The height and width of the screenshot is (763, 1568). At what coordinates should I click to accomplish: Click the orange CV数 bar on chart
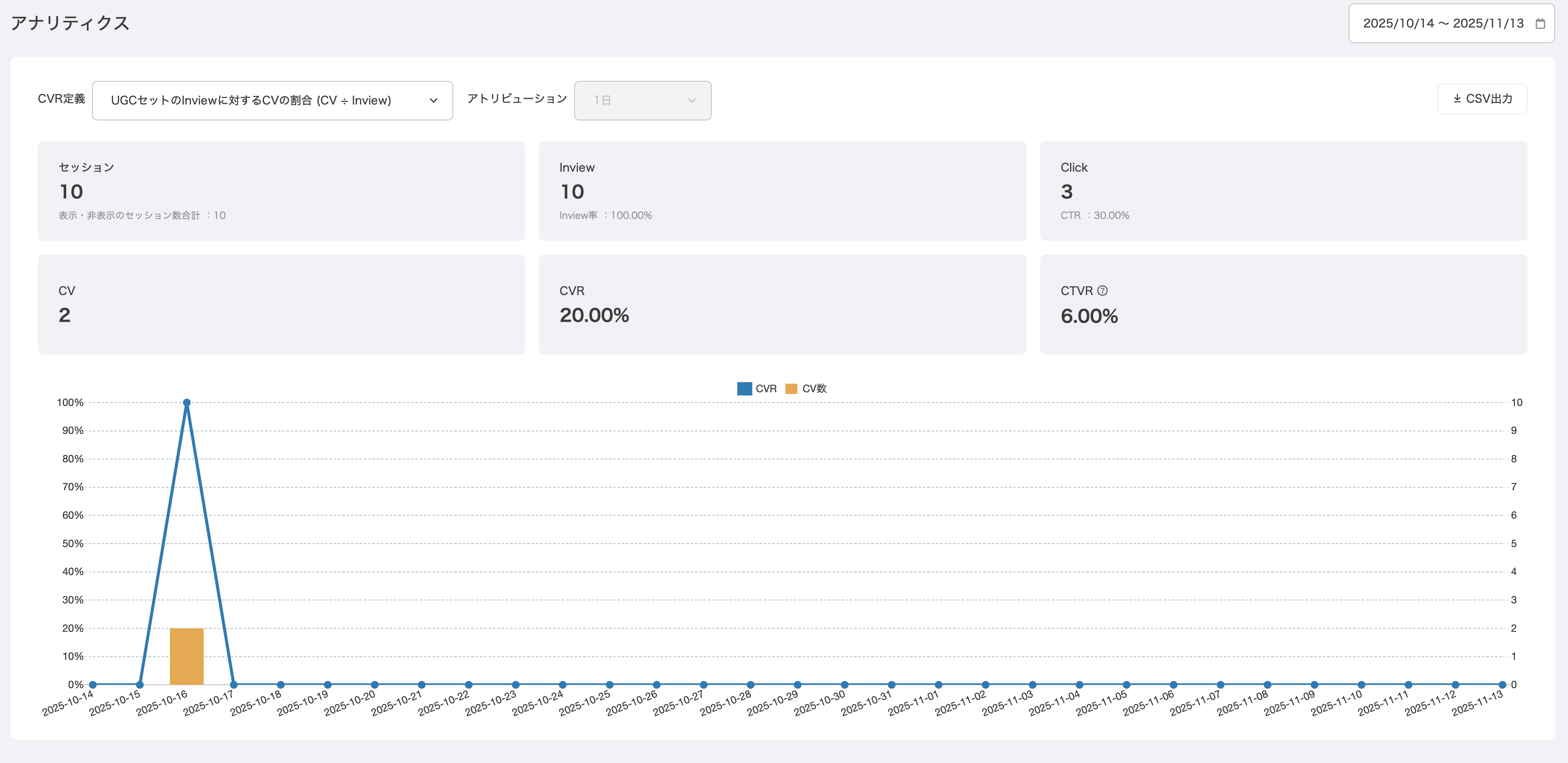tap(187, 656)
